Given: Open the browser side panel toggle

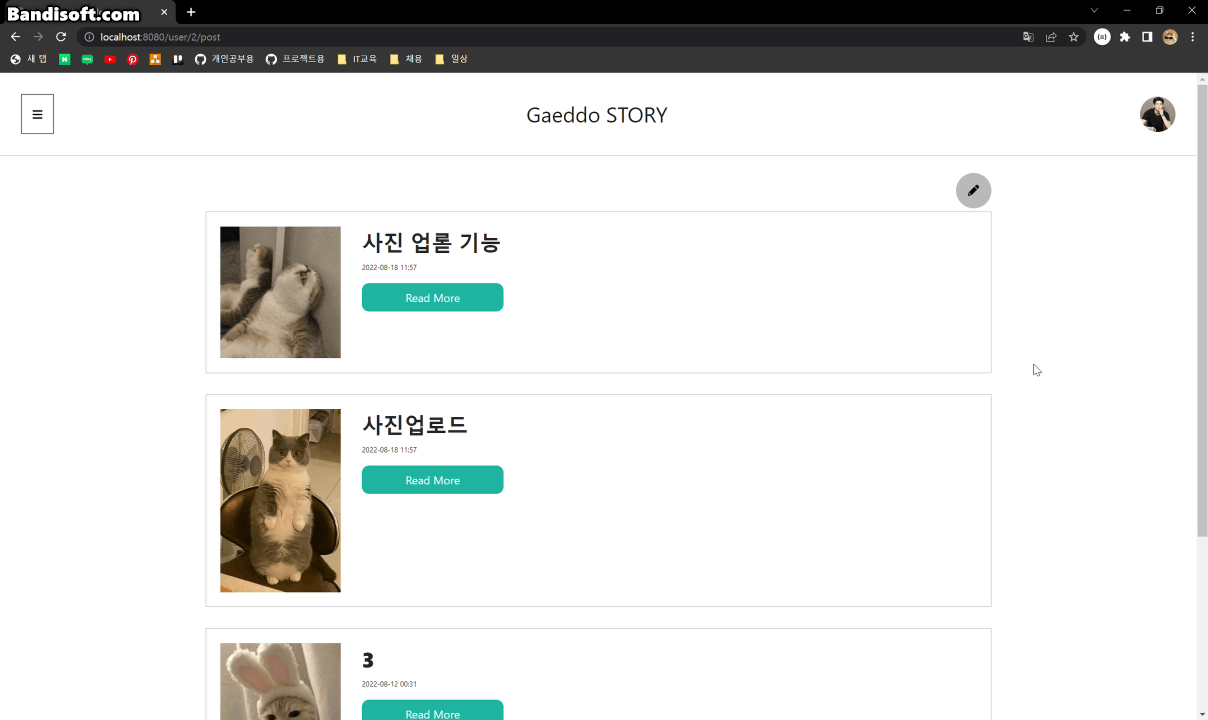Looking at the screenshot, I should tap(1147, 36).
